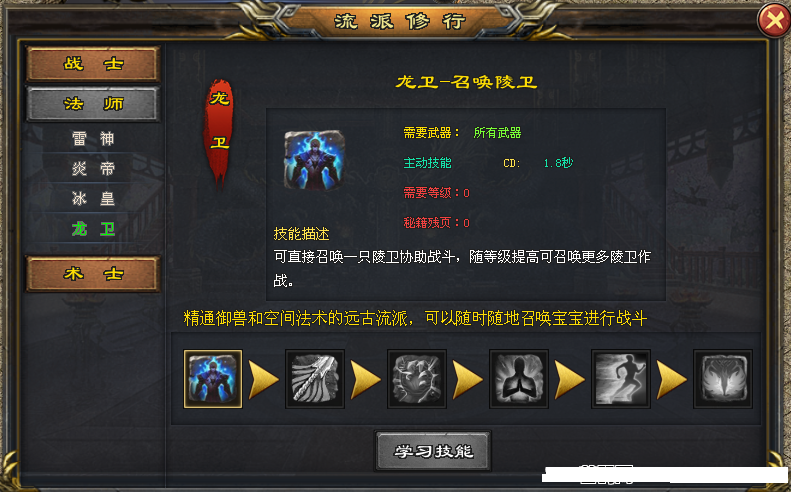Click the large skill portrait in detail panel
The height and width of the screenshot is (492, 791).
[314, 160]
